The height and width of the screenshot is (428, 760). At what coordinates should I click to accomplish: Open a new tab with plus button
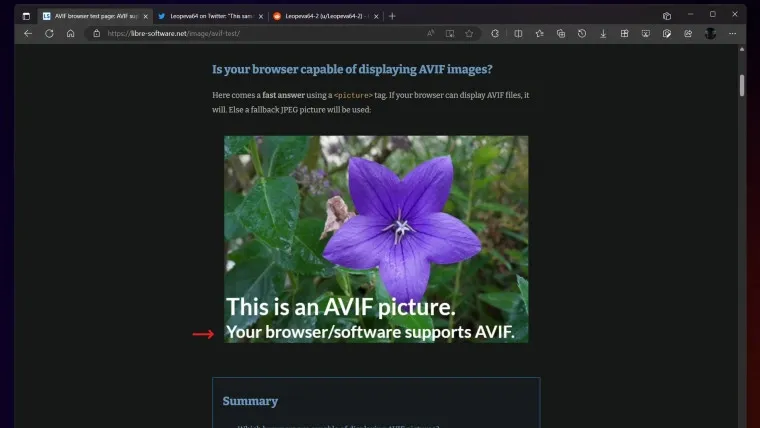click(x=392, y=16)
